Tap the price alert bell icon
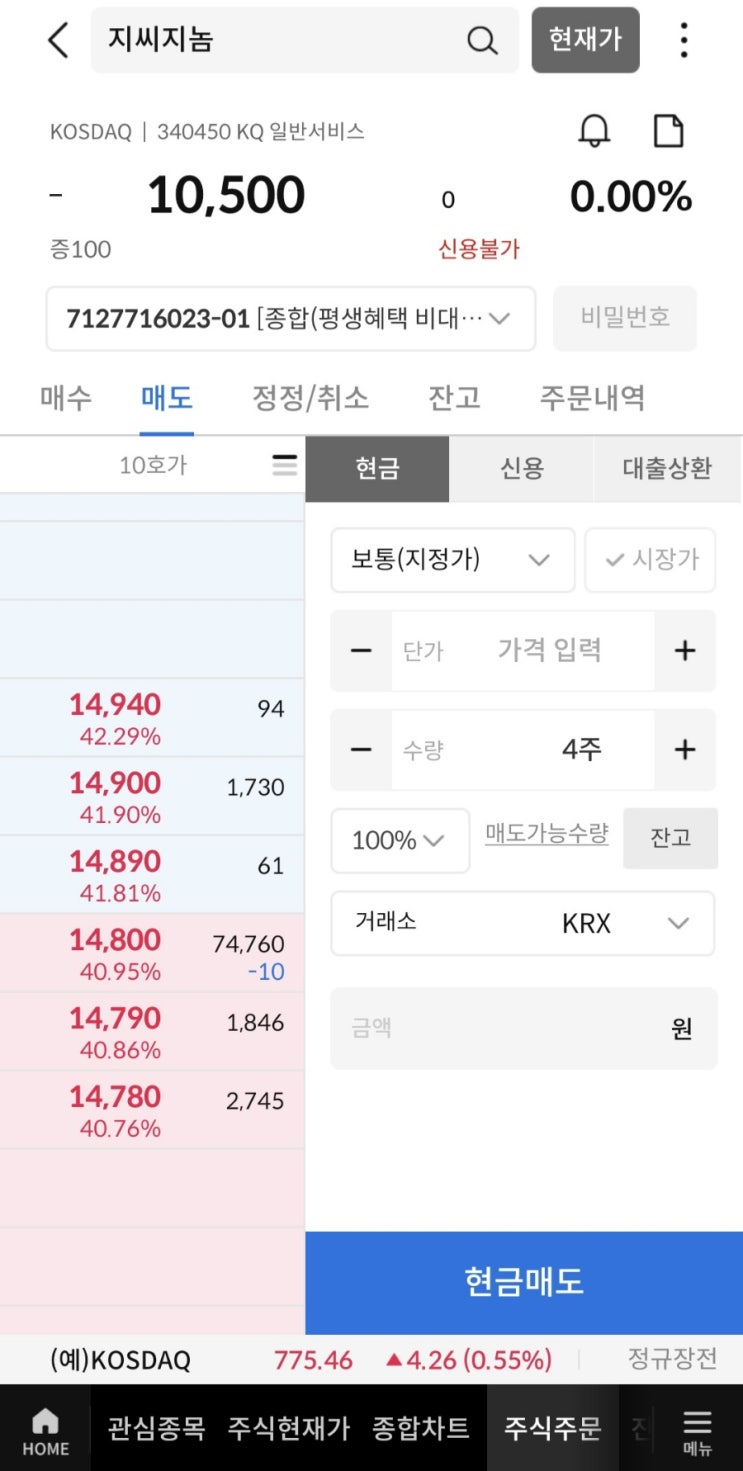The image size is (743, 1471). pos(594,131)
